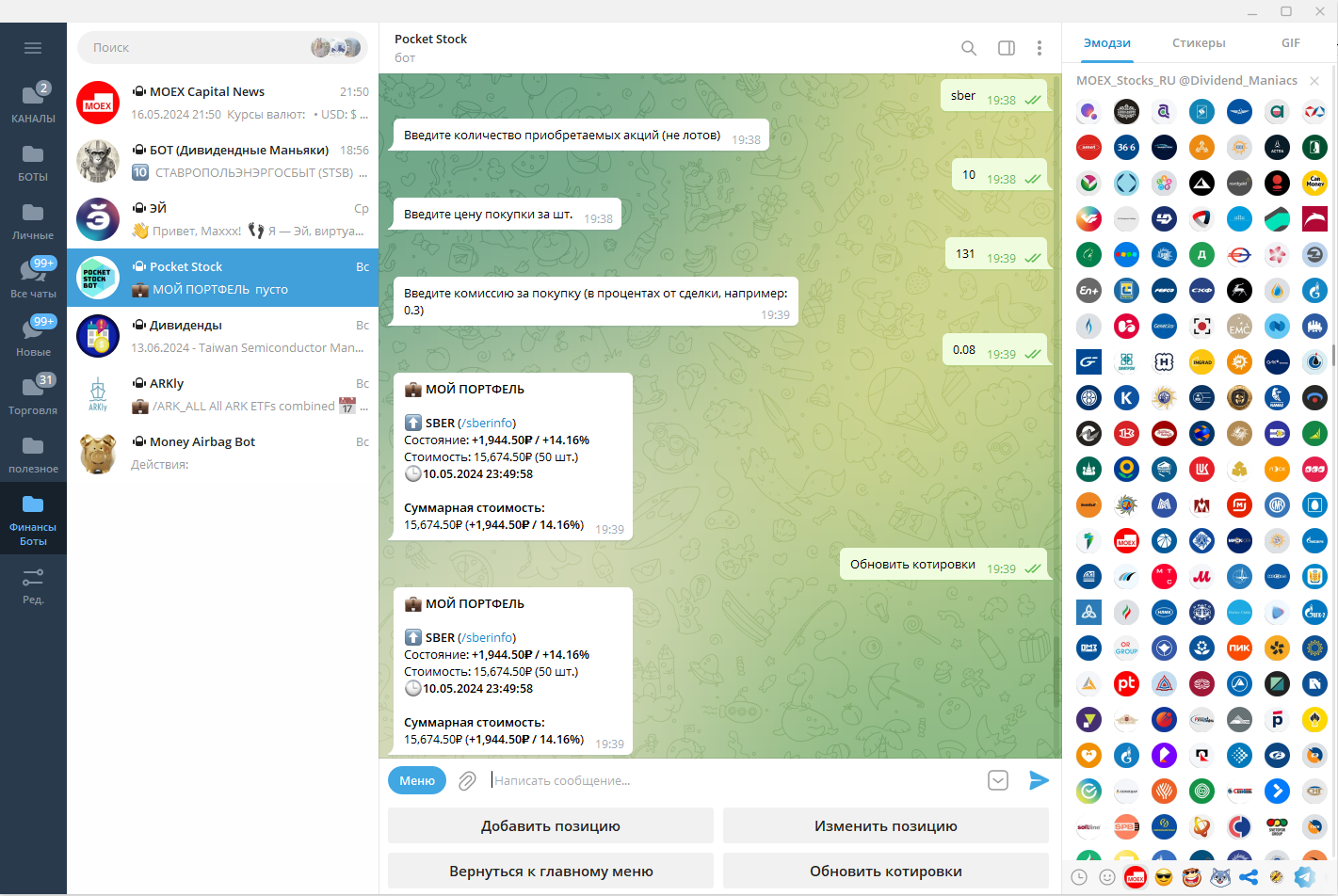Select the БОТЫ folder

point(33,161)
